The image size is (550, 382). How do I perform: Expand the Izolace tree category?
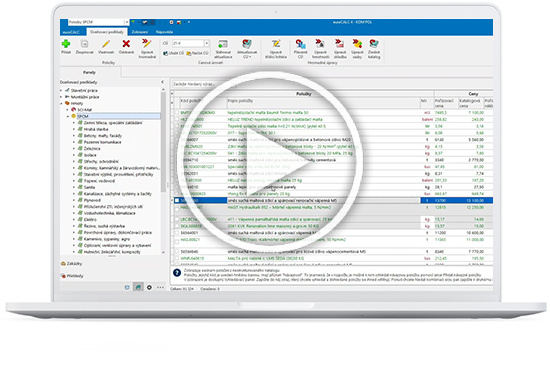pyautogui.click(x=74, y=155)
